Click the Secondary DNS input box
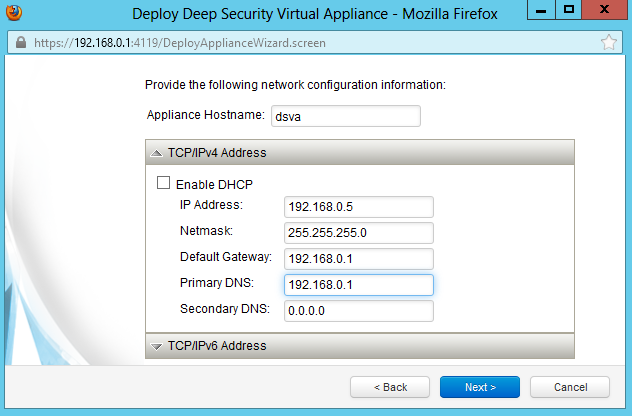Screen dimensions: 632x416 [x=359, y=310]
